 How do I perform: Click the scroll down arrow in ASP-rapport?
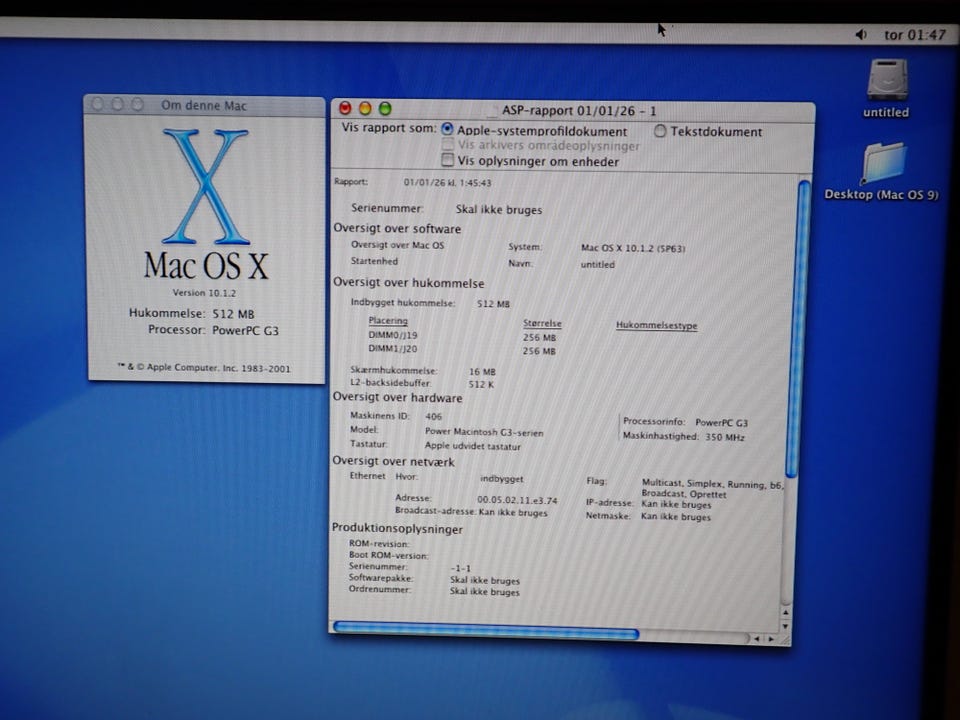pos(786,626)
